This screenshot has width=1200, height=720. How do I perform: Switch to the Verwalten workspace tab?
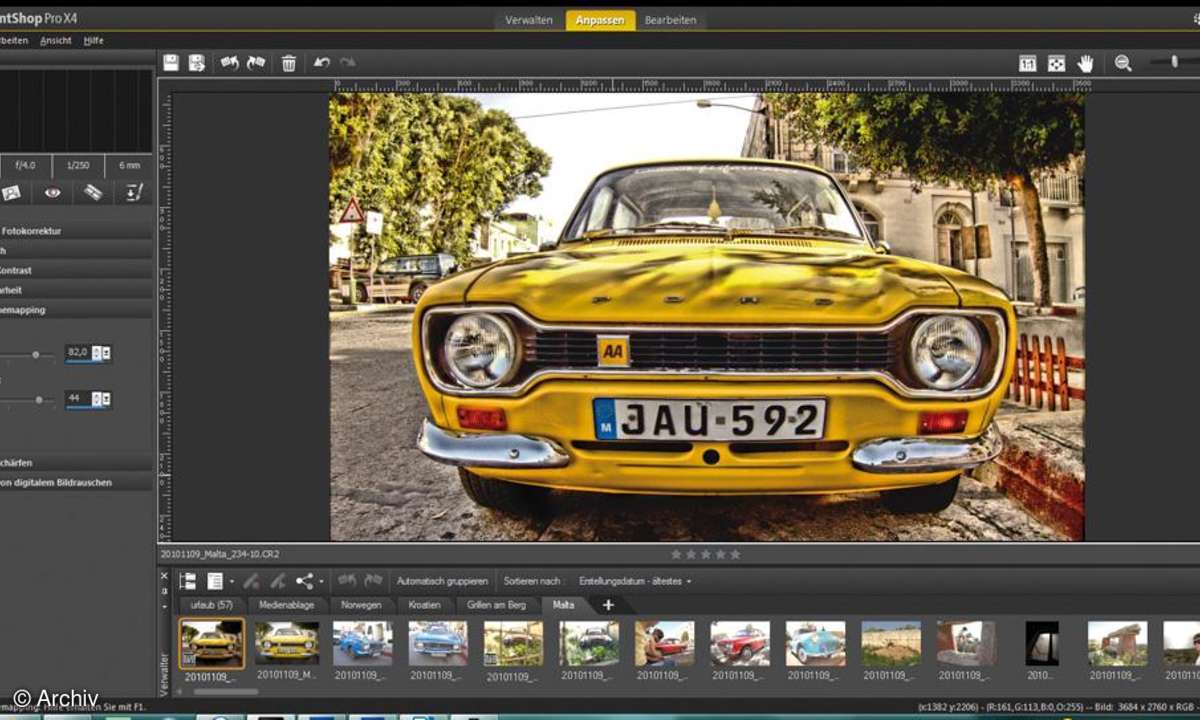click(x=529, y=20)
